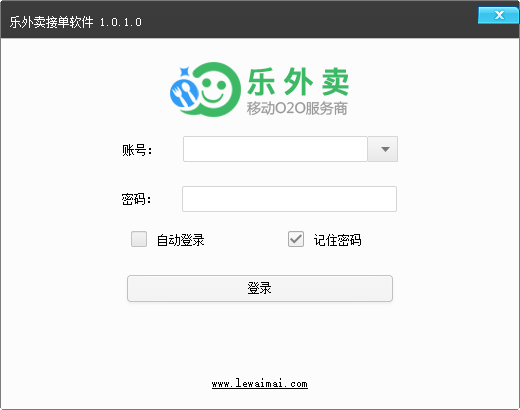
Task: Close the login window with X button
Action: click(499, 15)
